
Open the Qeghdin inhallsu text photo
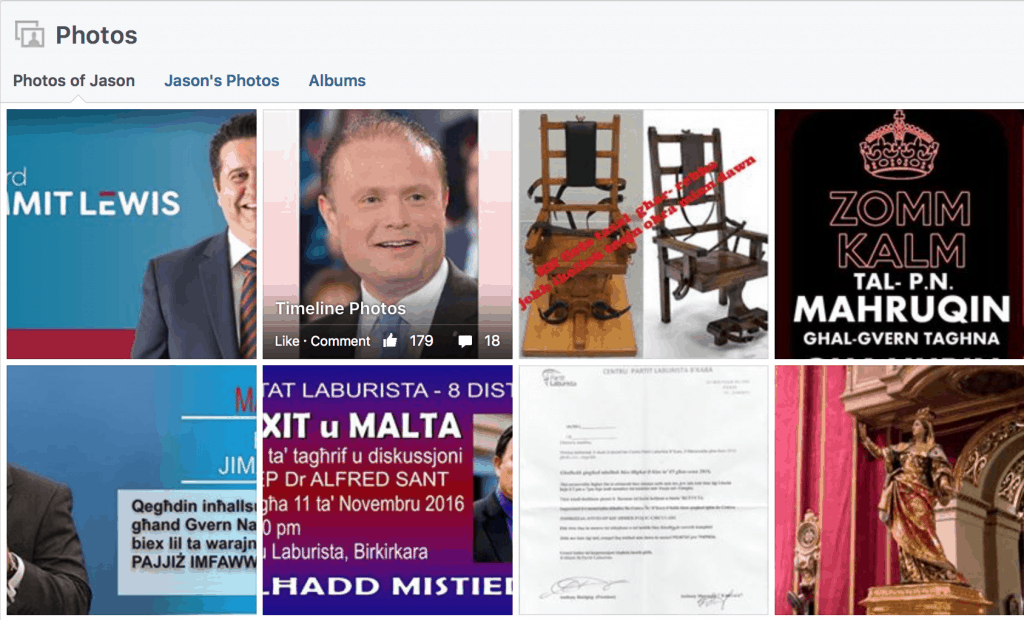click(132, 490)
